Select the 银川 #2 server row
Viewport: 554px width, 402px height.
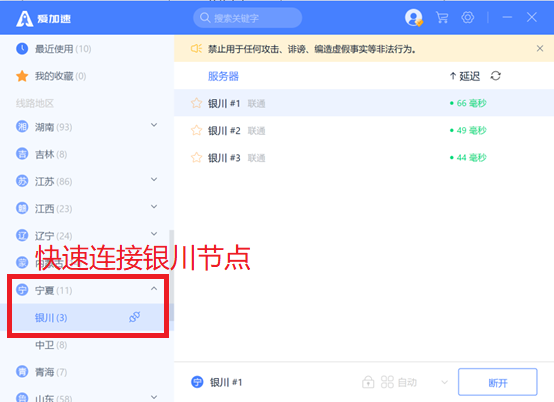pyautogui.click(x=364, y=130)
